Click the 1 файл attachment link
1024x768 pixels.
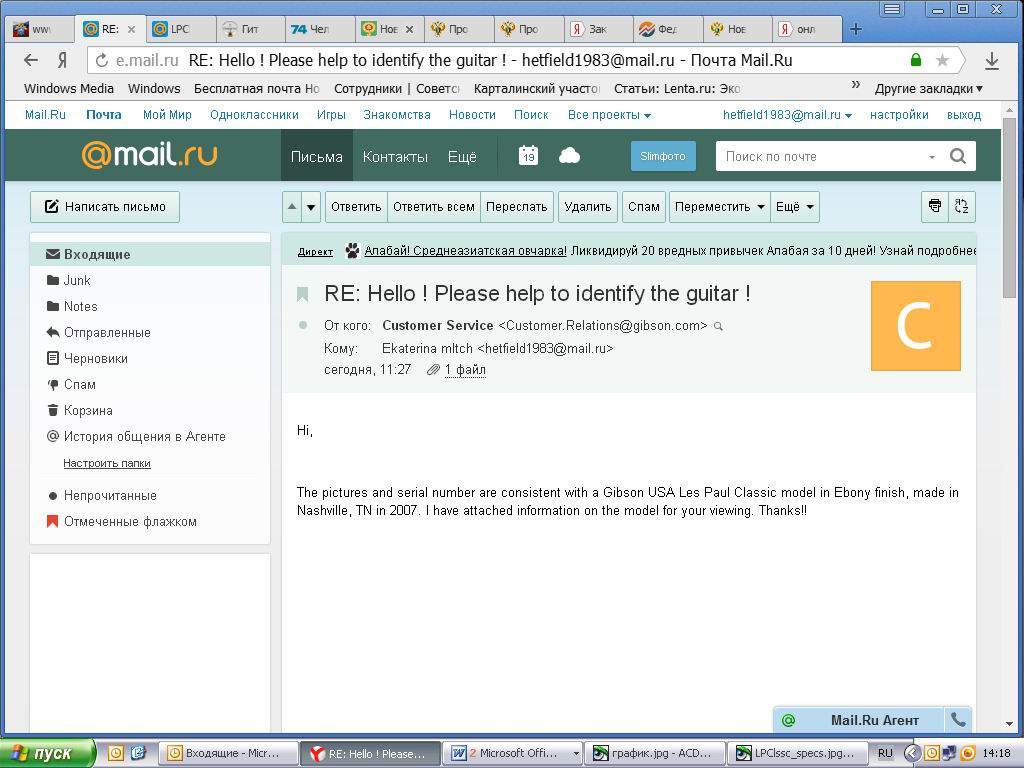[466, 370]
